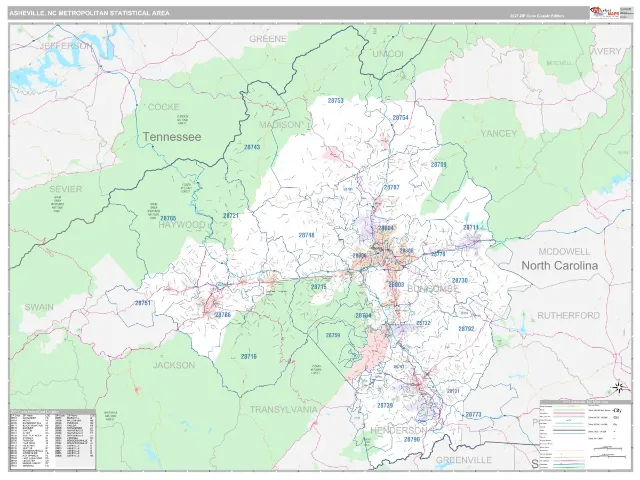The image size is (640, 480).
Task: Click the MADISON county label
Action: (x=279, y=124)
